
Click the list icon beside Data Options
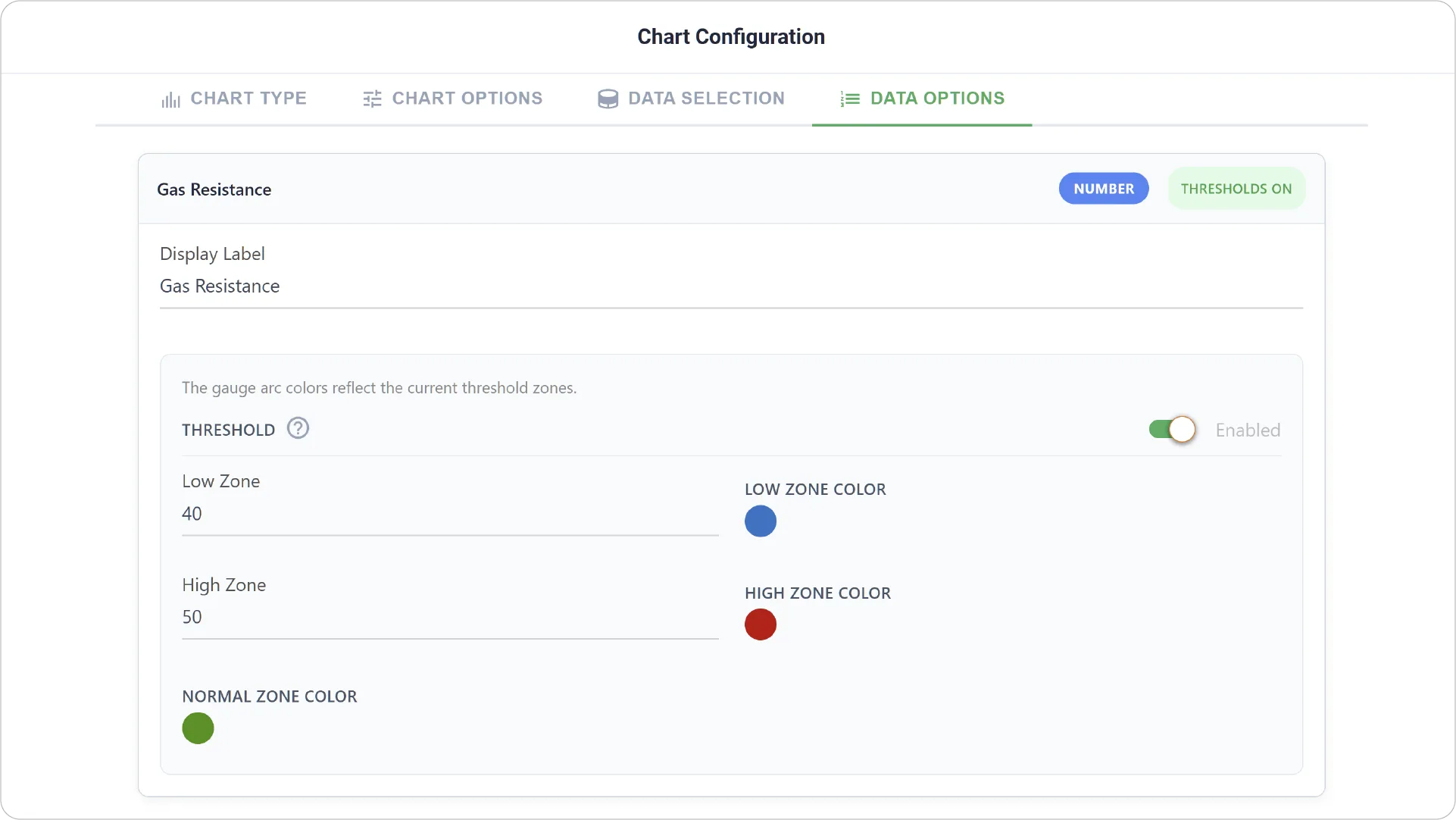[850, 99]
